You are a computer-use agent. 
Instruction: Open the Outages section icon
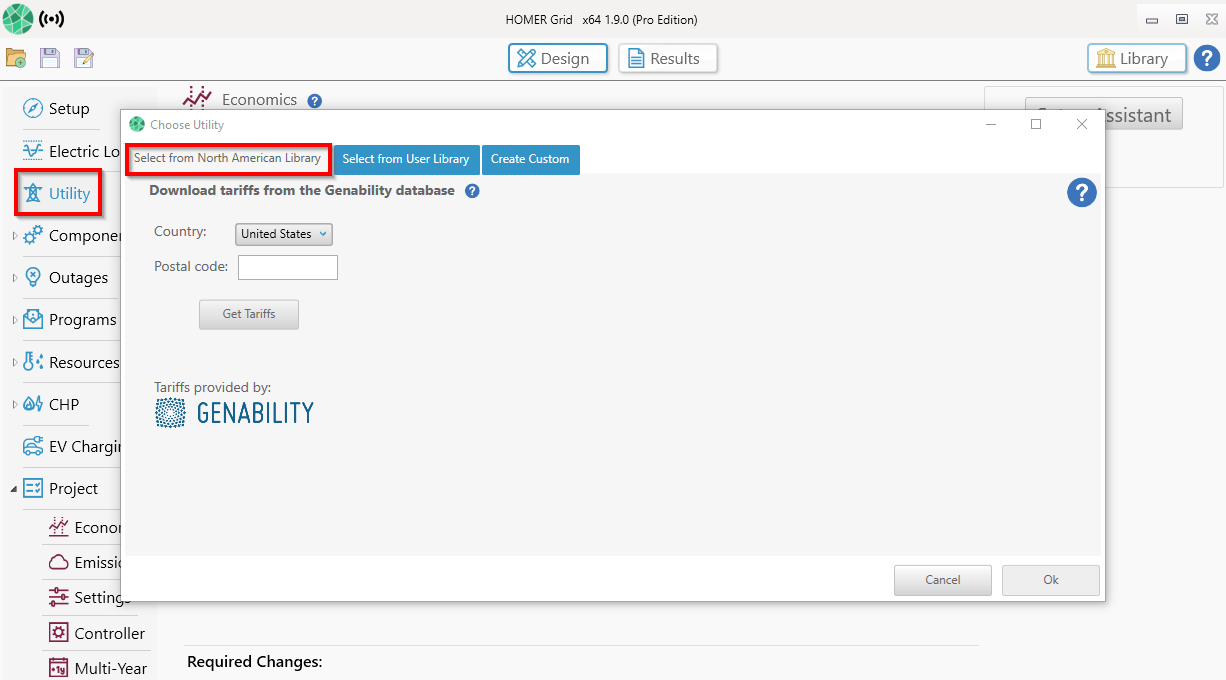point(33,278)
